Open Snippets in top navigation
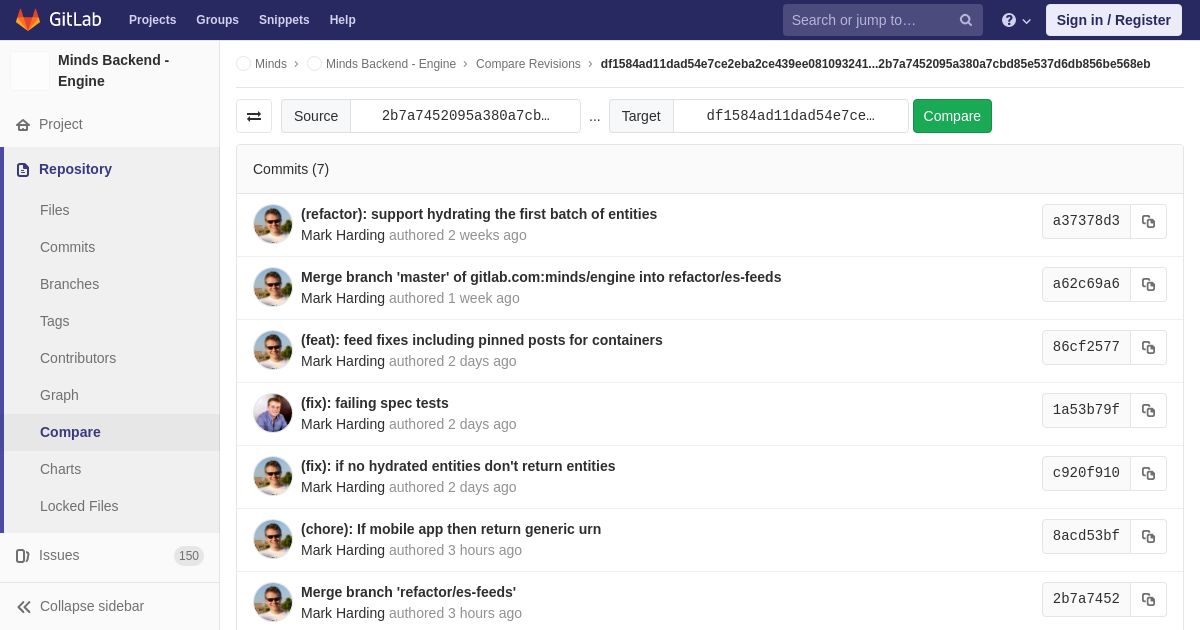The width and height of the screenshot is (1200, 630). (x=284, y=20)
